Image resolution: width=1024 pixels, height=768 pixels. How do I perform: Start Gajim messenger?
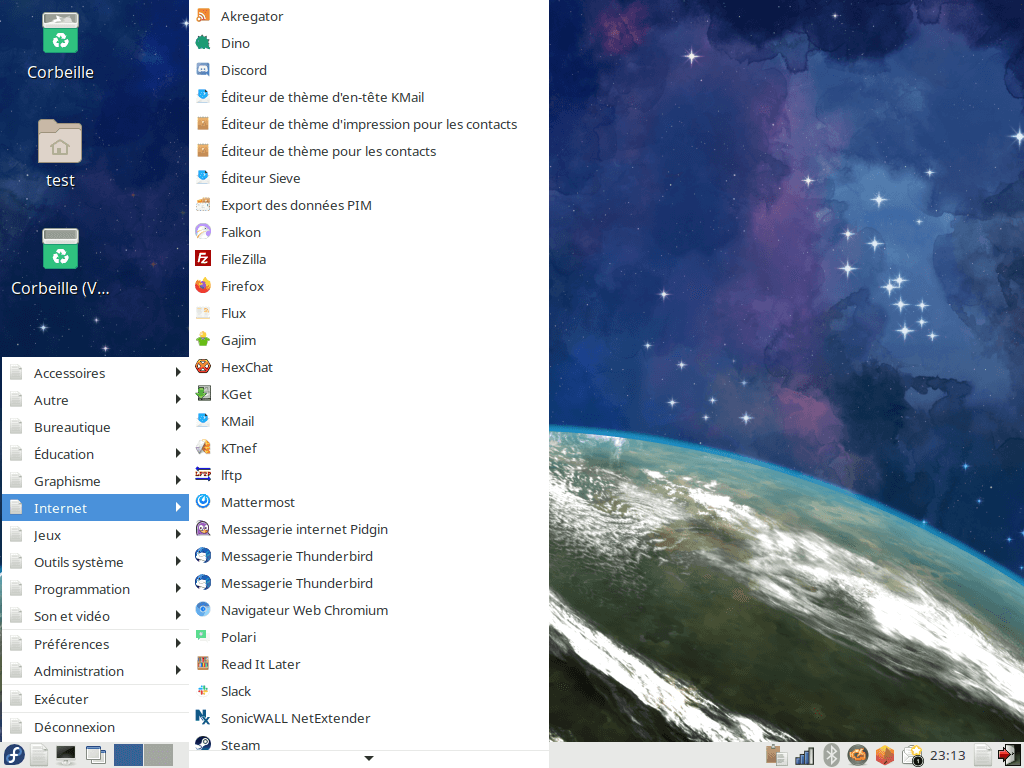tap(368, 340)
